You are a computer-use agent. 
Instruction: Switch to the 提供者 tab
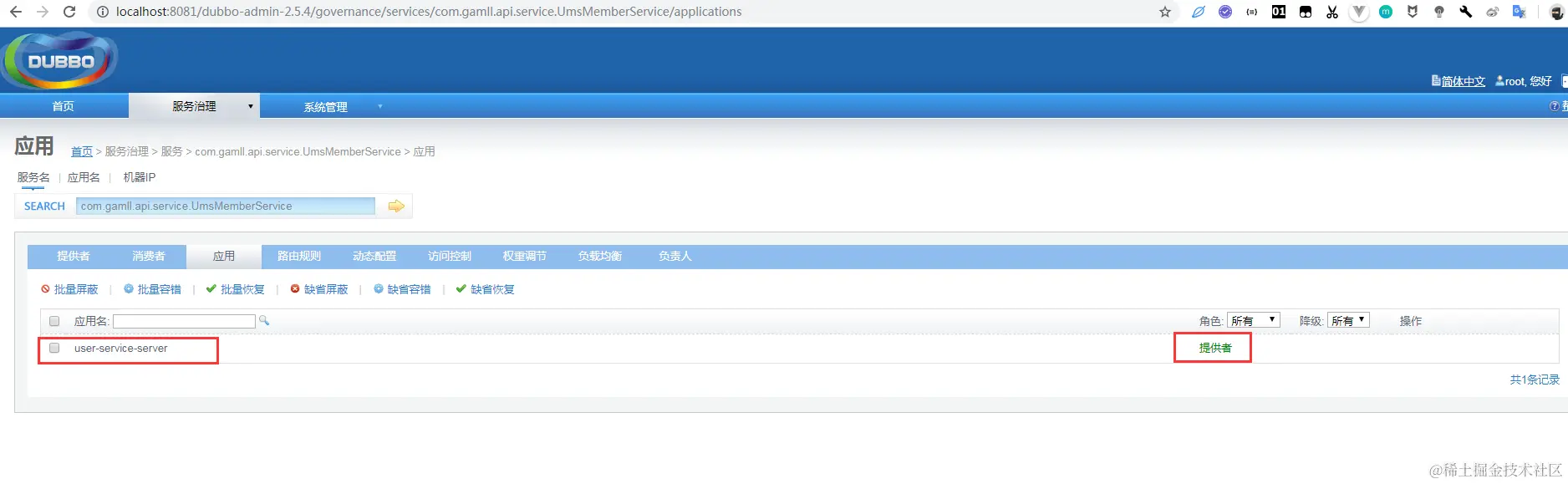coord(74,256)
